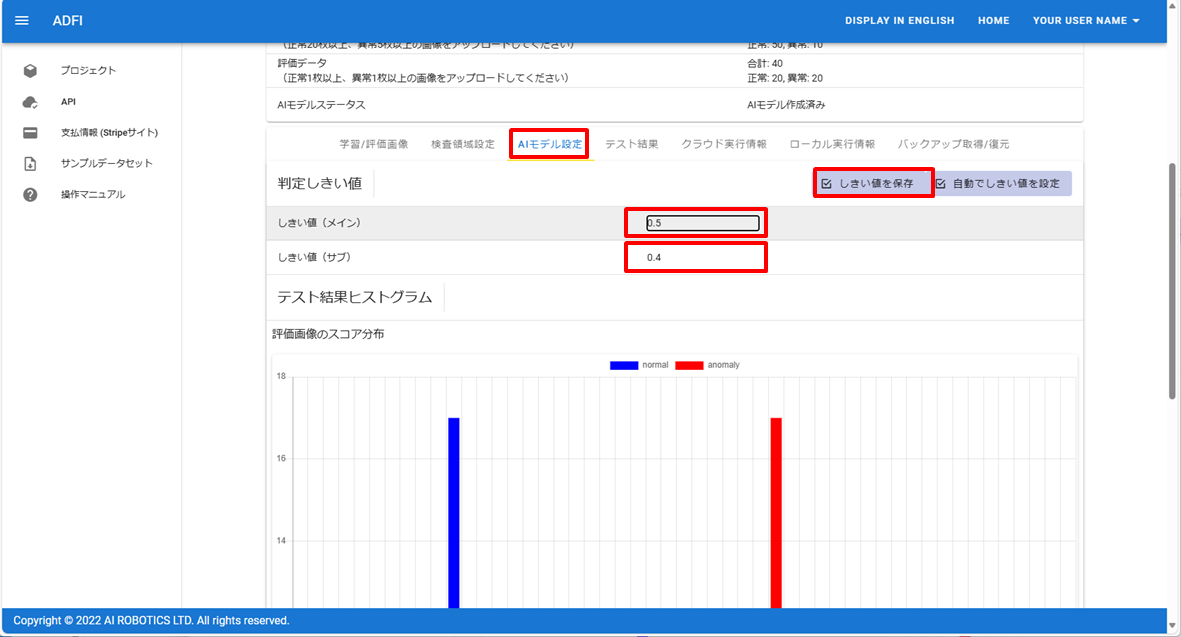Switch to the クラウド実行情報 tab

click(x=724, y=144)
